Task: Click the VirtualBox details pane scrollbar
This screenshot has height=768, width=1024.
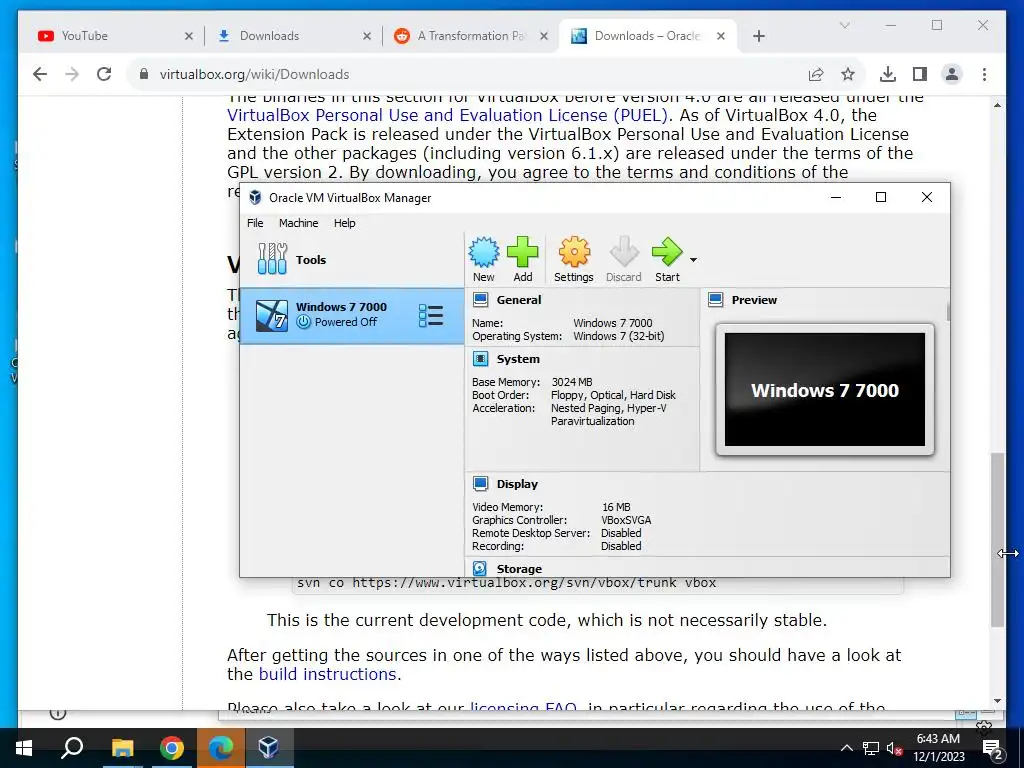Action: [948, 312]
